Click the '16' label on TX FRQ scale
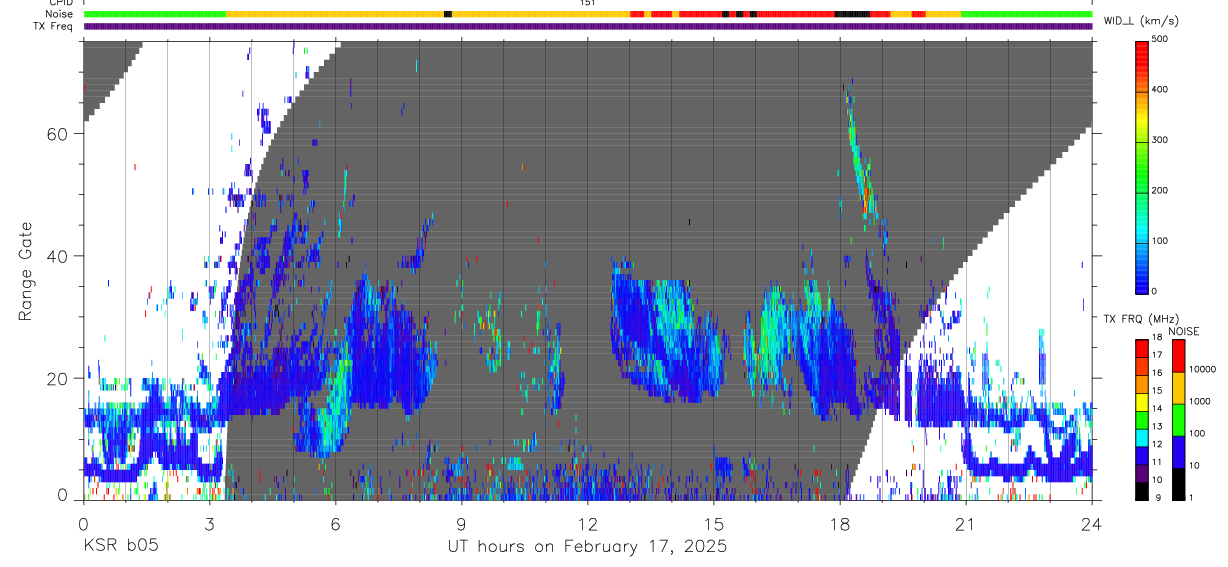1228x567 pixels. click(1157, 373)
